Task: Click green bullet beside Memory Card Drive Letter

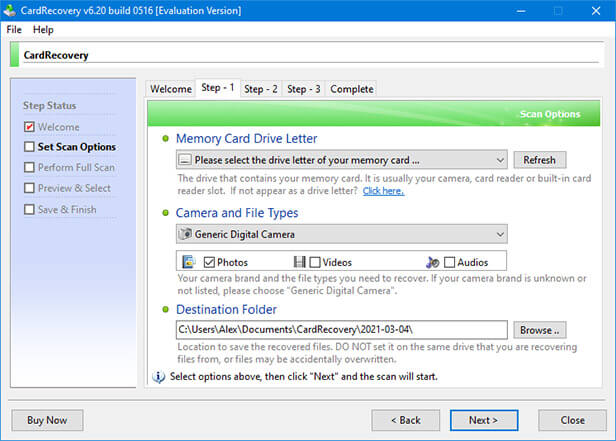Action: (x=166, y=138)
